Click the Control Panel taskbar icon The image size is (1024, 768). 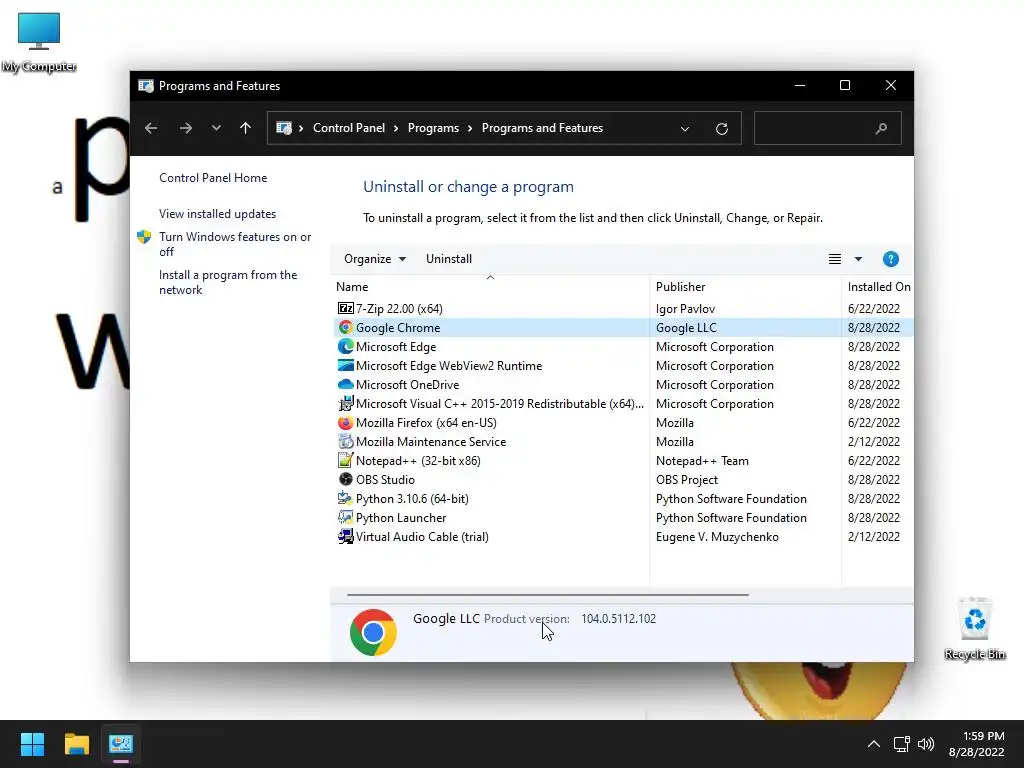(x=121, y=744)
